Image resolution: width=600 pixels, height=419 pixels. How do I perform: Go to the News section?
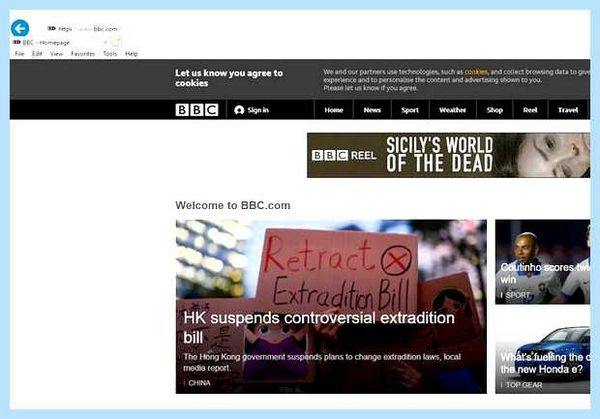[372, 110]
